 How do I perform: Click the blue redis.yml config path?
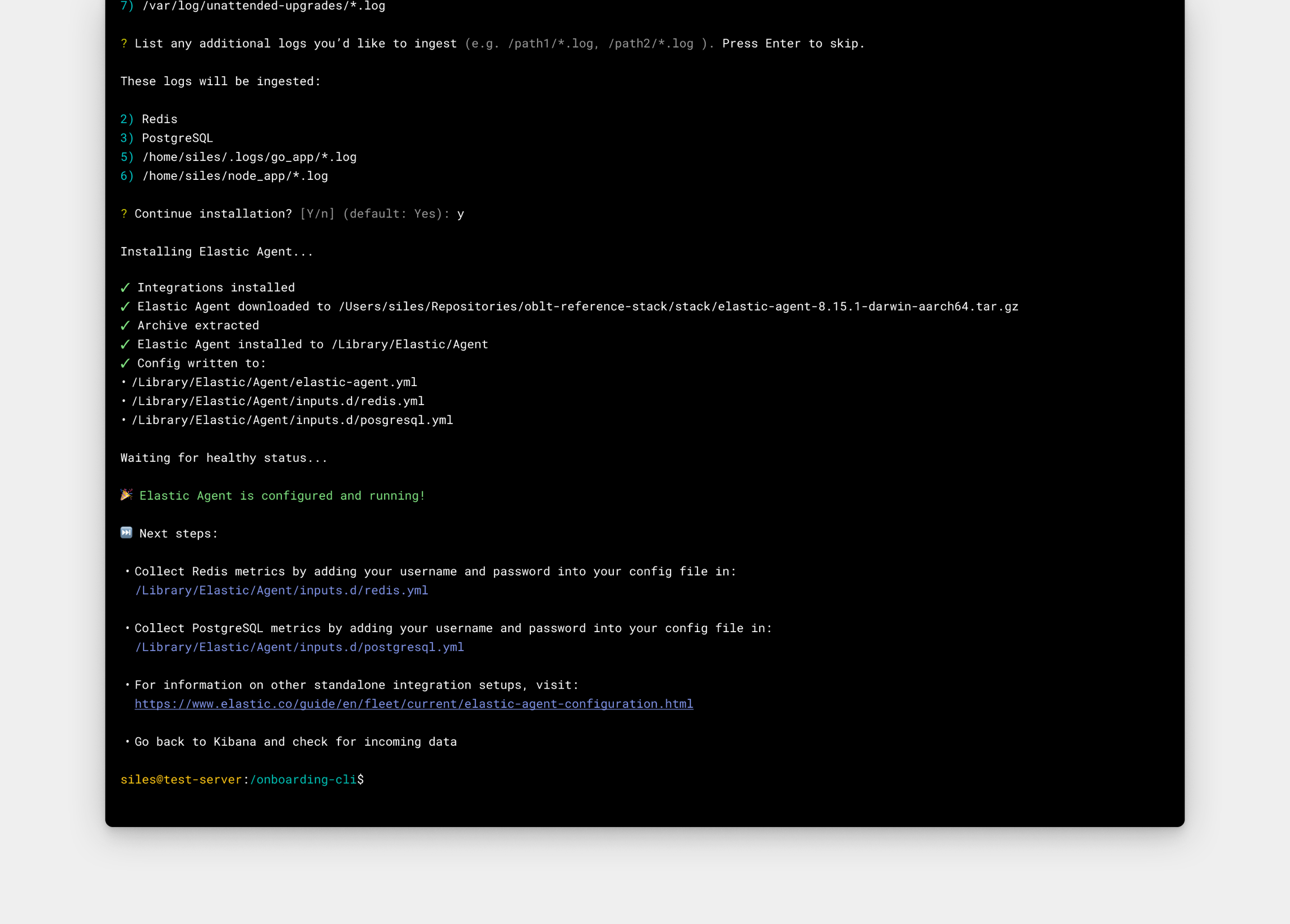pyautogui.click(x=281, y=590)
